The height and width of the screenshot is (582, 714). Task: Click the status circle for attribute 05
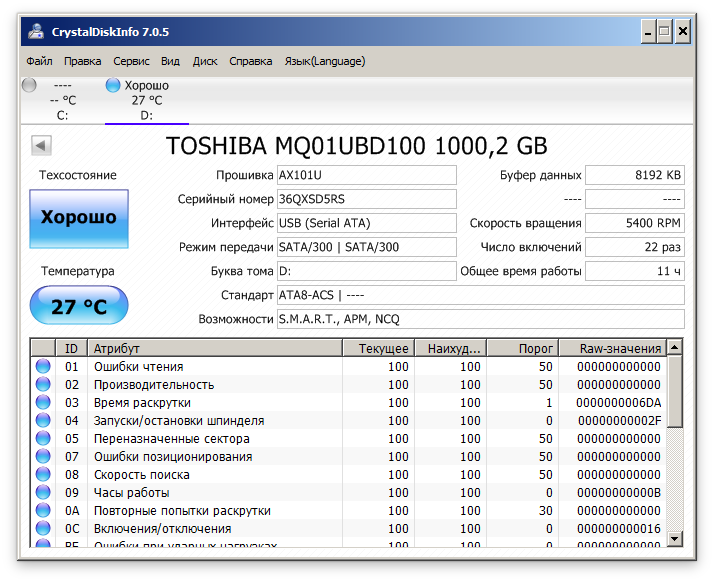tap(43, 439)
